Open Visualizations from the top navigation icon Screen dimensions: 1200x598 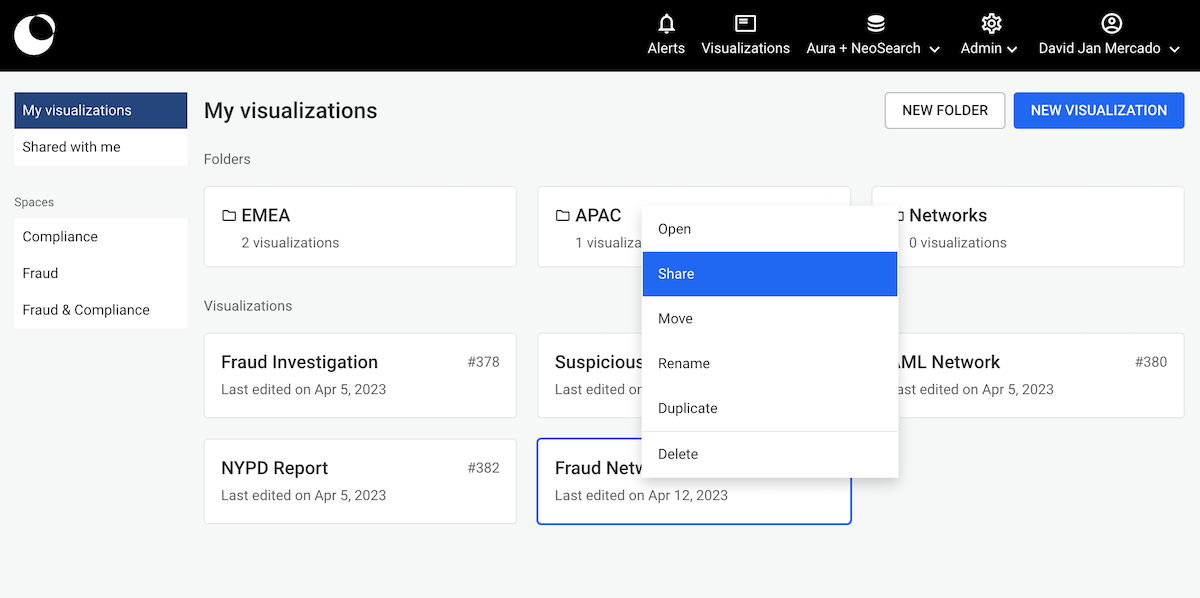pos(745,24)
